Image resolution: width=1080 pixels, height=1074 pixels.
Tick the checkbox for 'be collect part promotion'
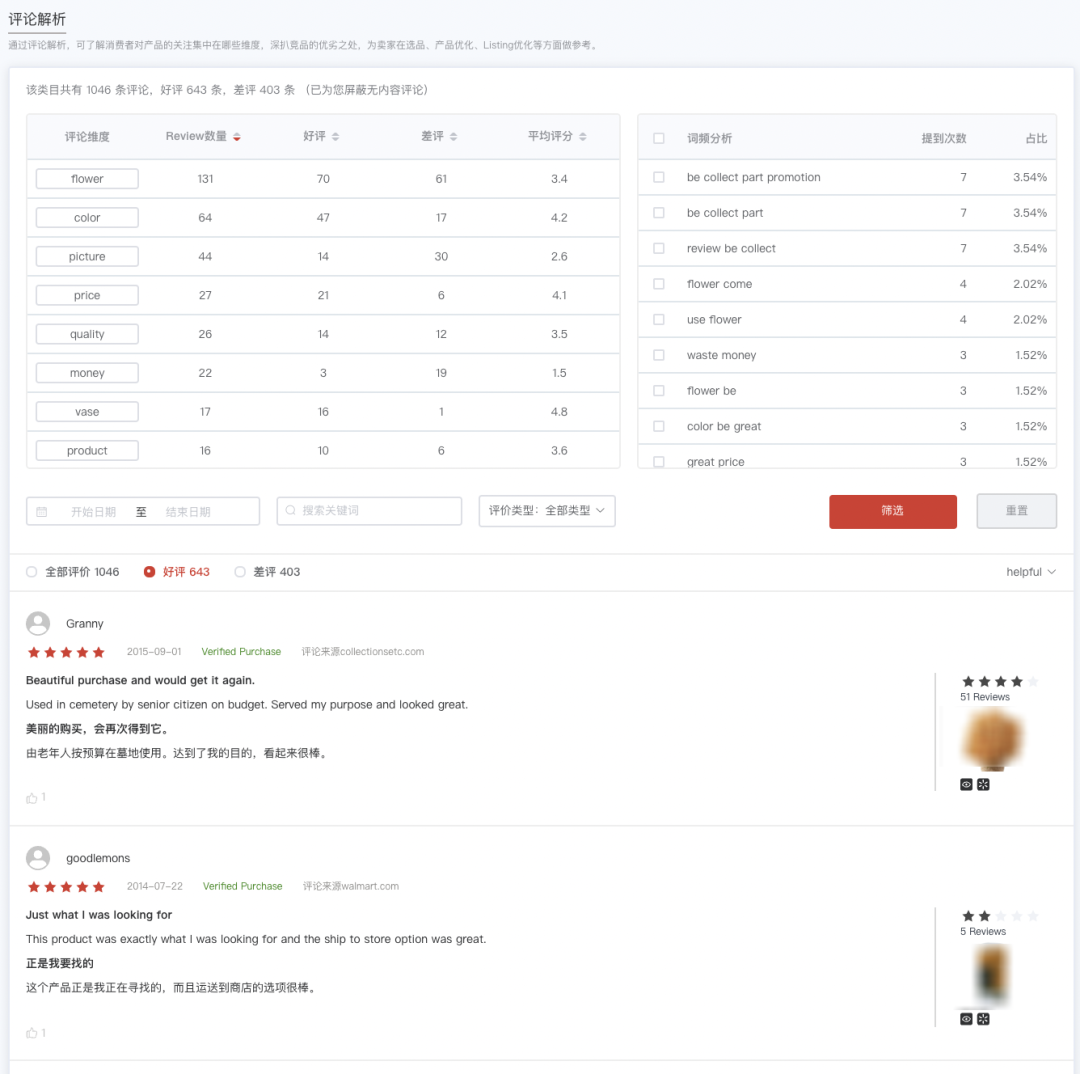659,177
